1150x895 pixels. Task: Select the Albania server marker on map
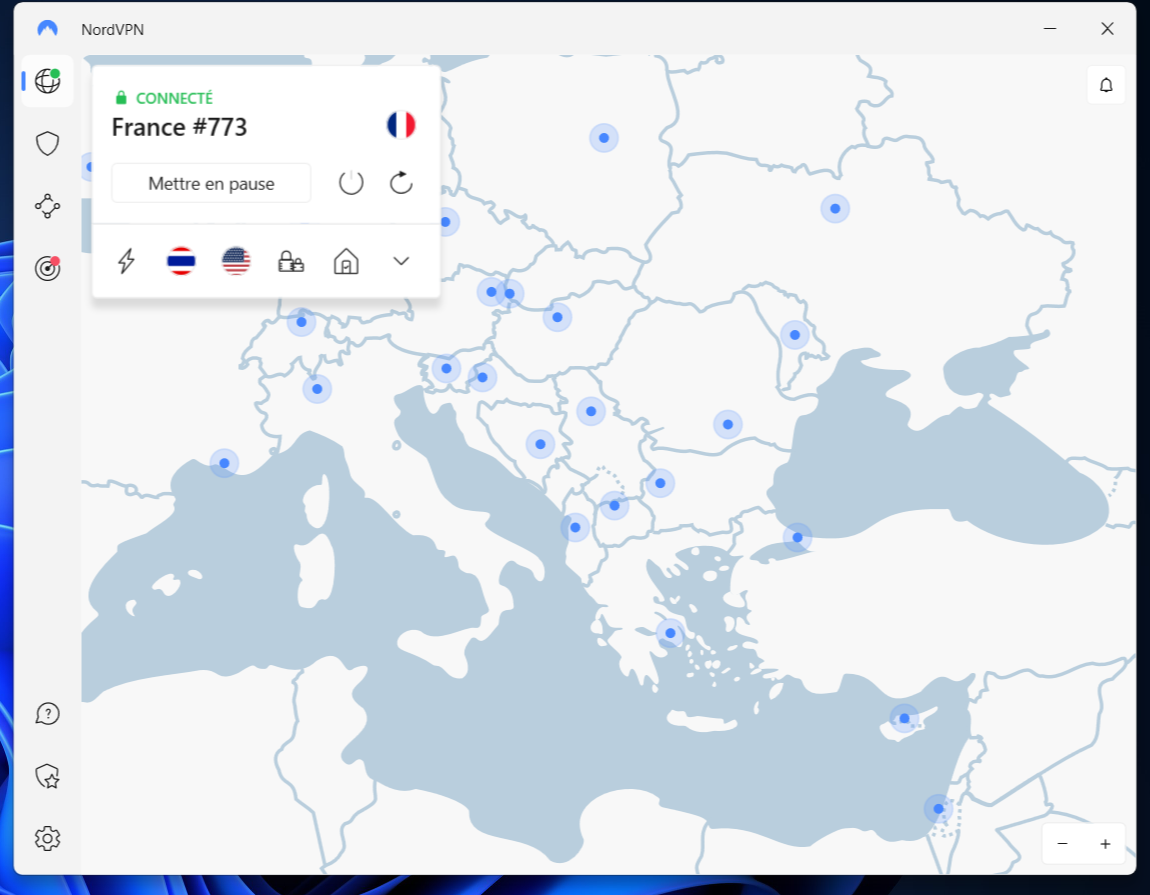tap(575, 527)
